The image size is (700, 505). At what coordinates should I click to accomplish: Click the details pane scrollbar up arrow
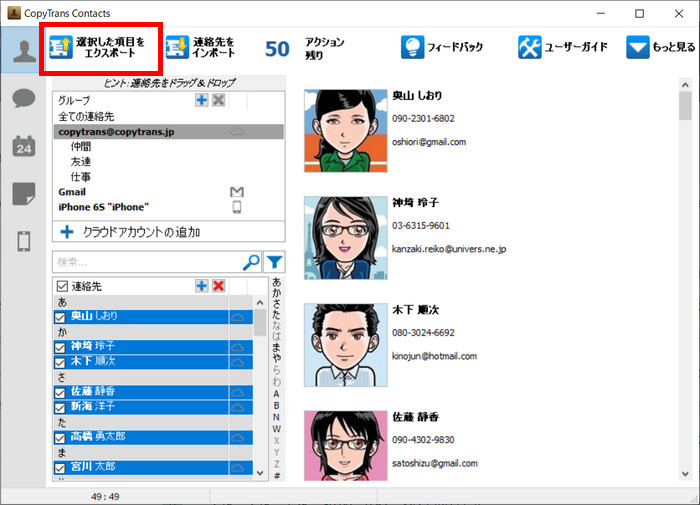(685, 84)
